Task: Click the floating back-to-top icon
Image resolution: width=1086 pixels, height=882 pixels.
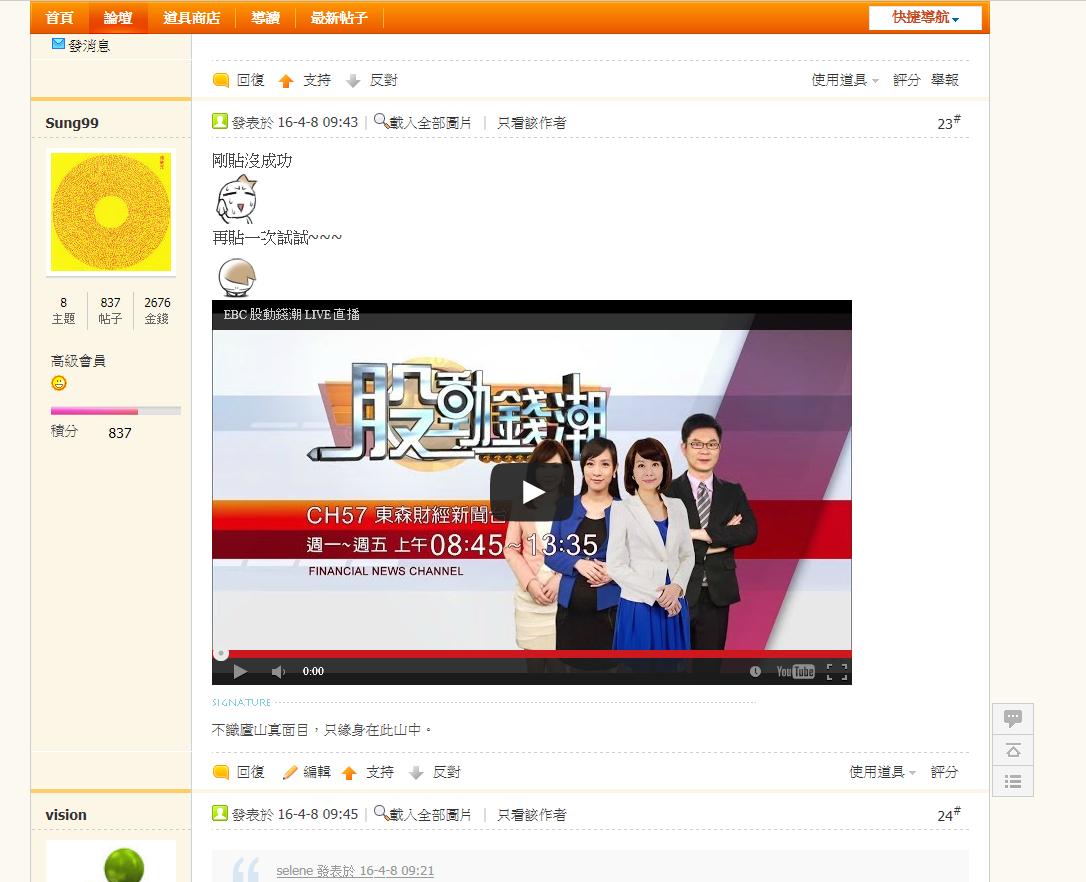Action: (x=1013, y=750)
